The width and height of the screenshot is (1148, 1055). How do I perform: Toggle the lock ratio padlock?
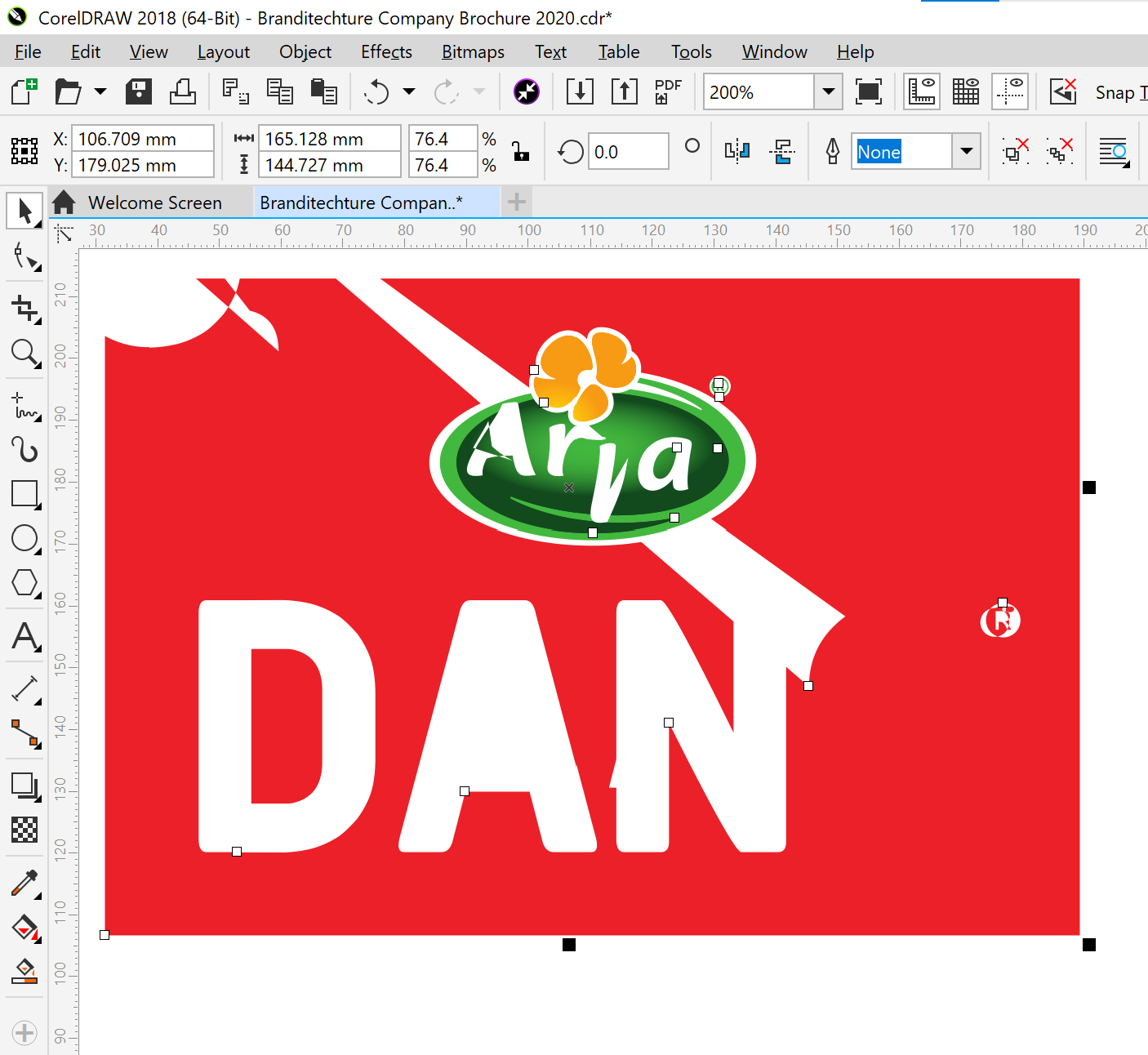[520, 151]
